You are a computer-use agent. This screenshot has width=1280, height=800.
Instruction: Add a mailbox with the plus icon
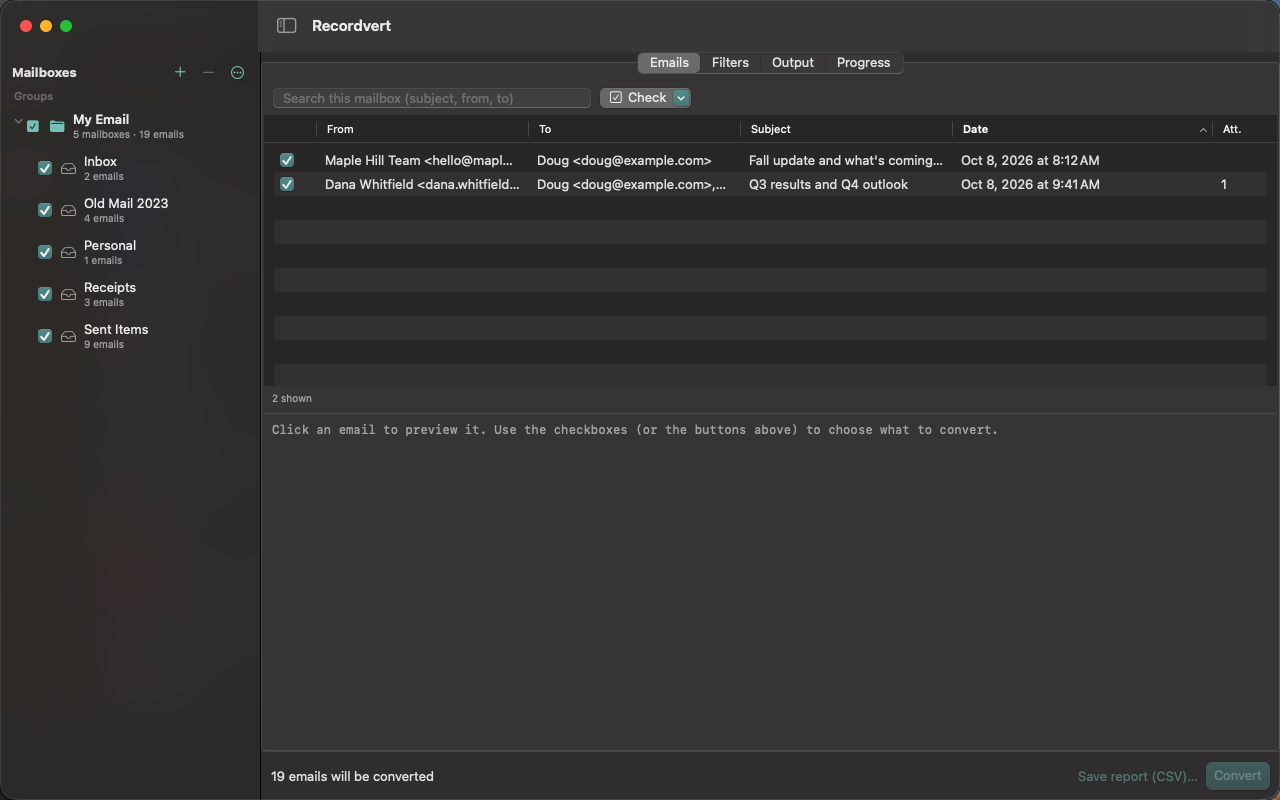(180, 72)
